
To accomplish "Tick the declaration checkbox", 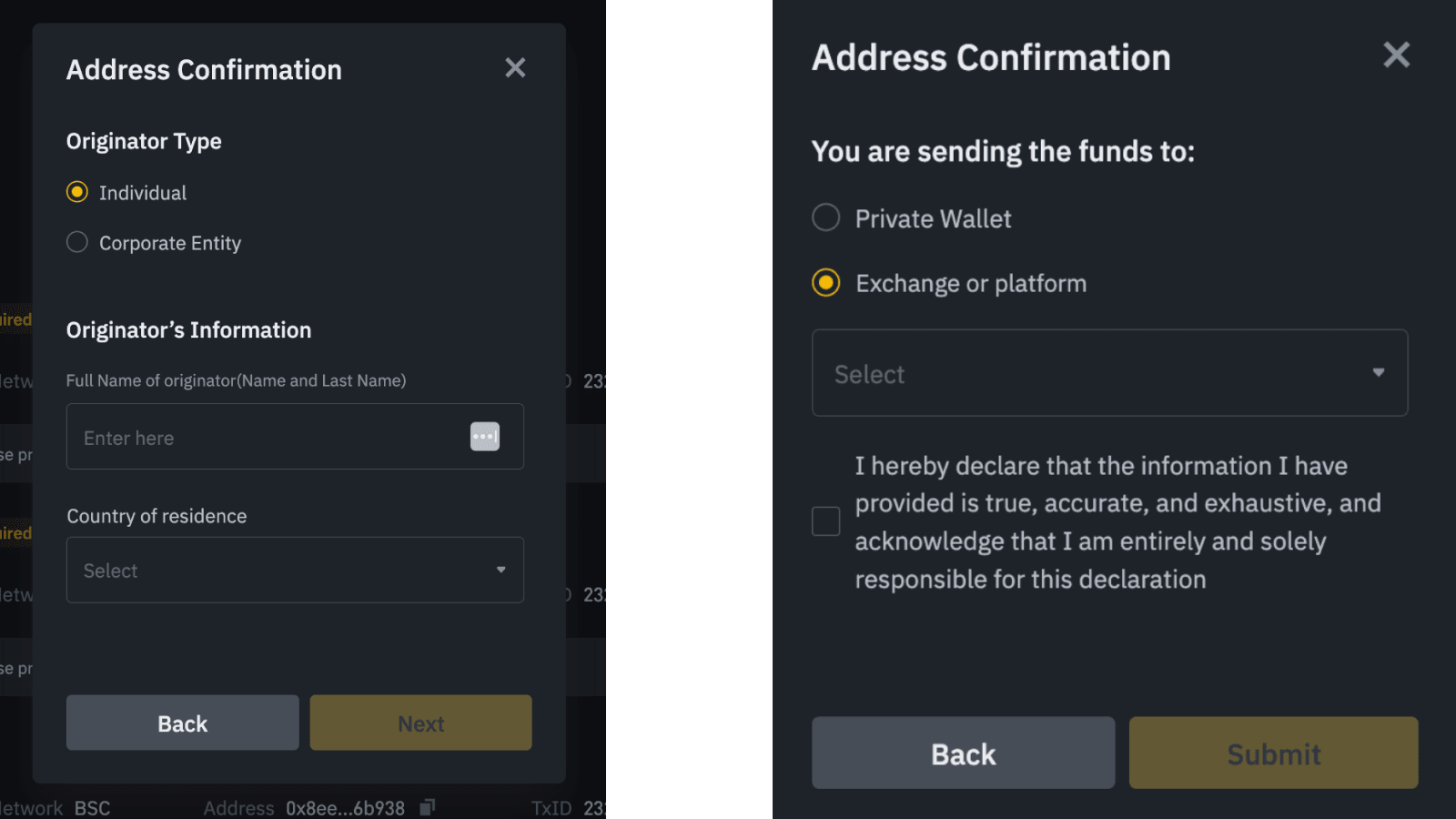I will tap(826, 521).
